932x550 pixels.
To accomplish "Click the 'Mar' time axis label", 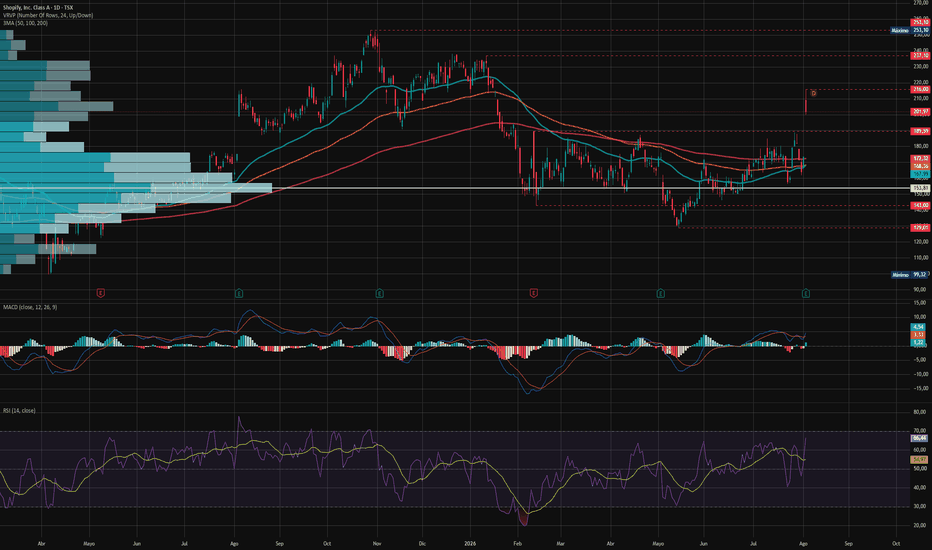I will pyautogui.click(x=561, y=543).
